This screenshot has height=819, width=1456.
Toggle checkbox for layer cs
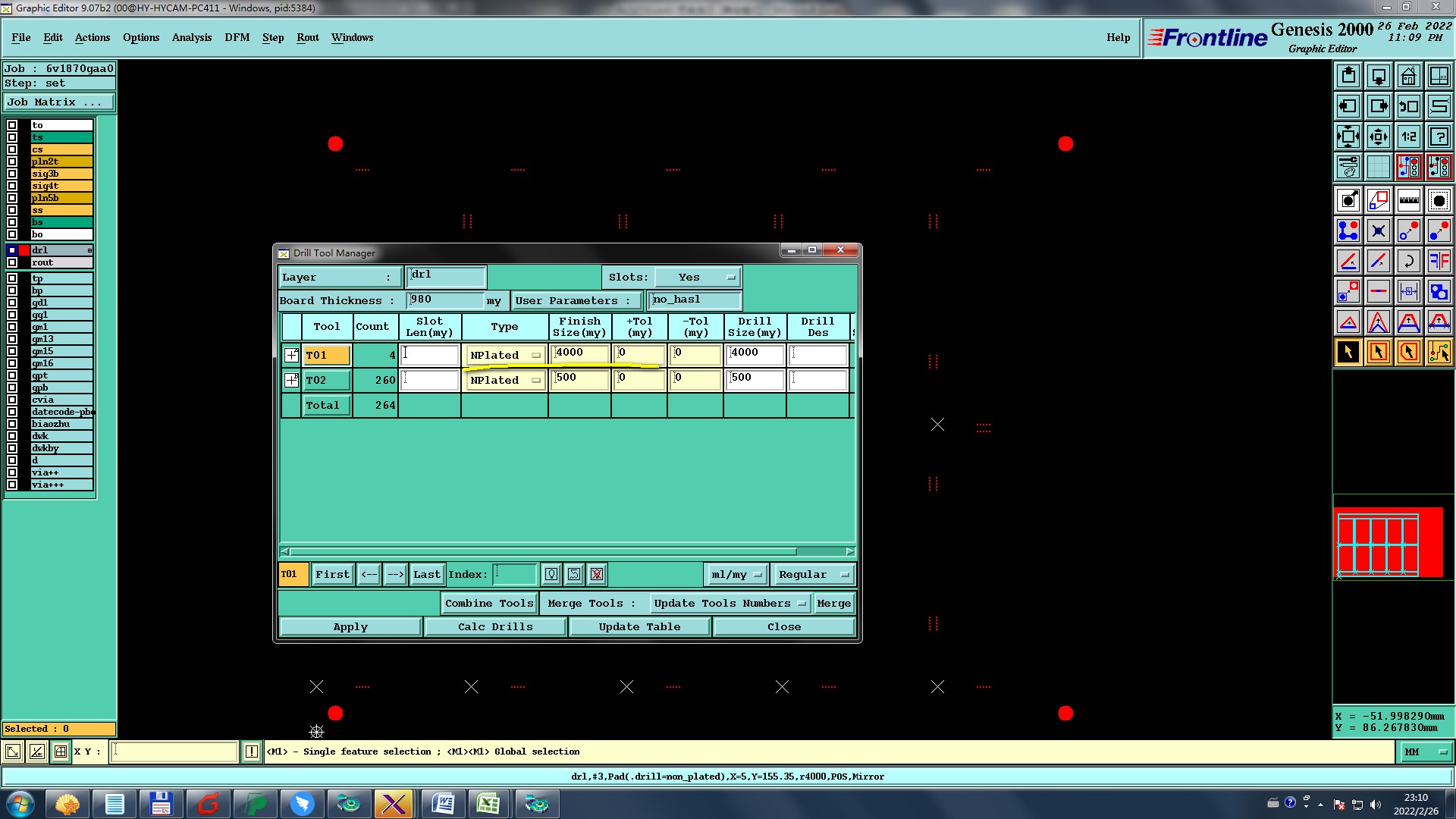pyautogui.click(x=12, y=149)
